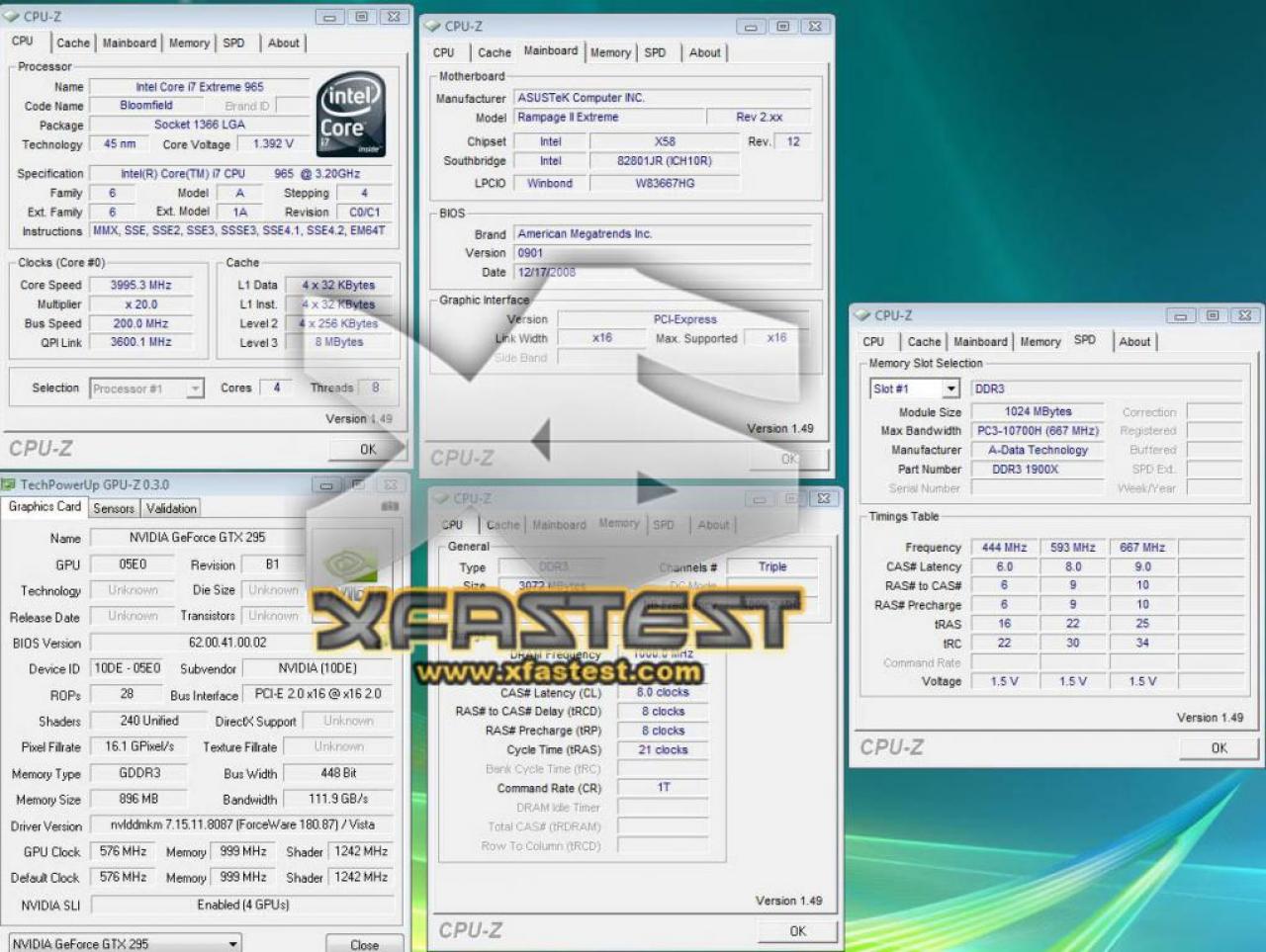Maximize the CPU-Z CPU tab window
Viewport: 1266px width, 952px height.
click(x=362, y=16)
